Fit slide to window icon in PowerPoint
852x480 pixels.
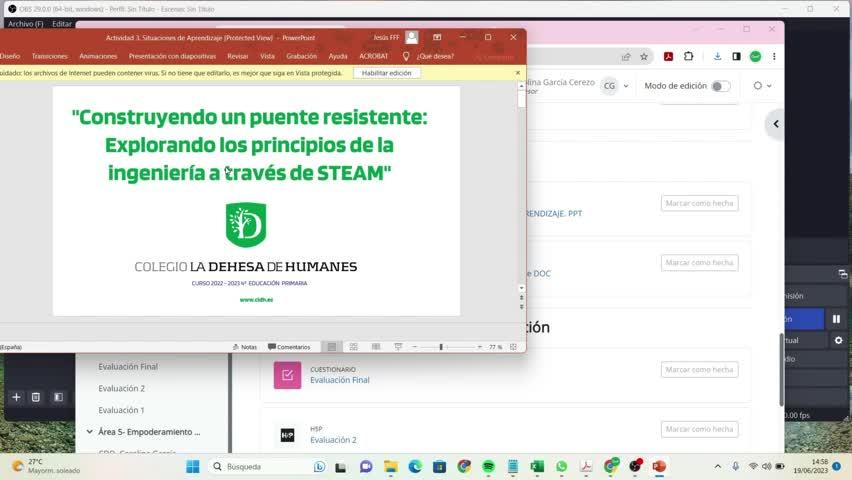point(513,347)
